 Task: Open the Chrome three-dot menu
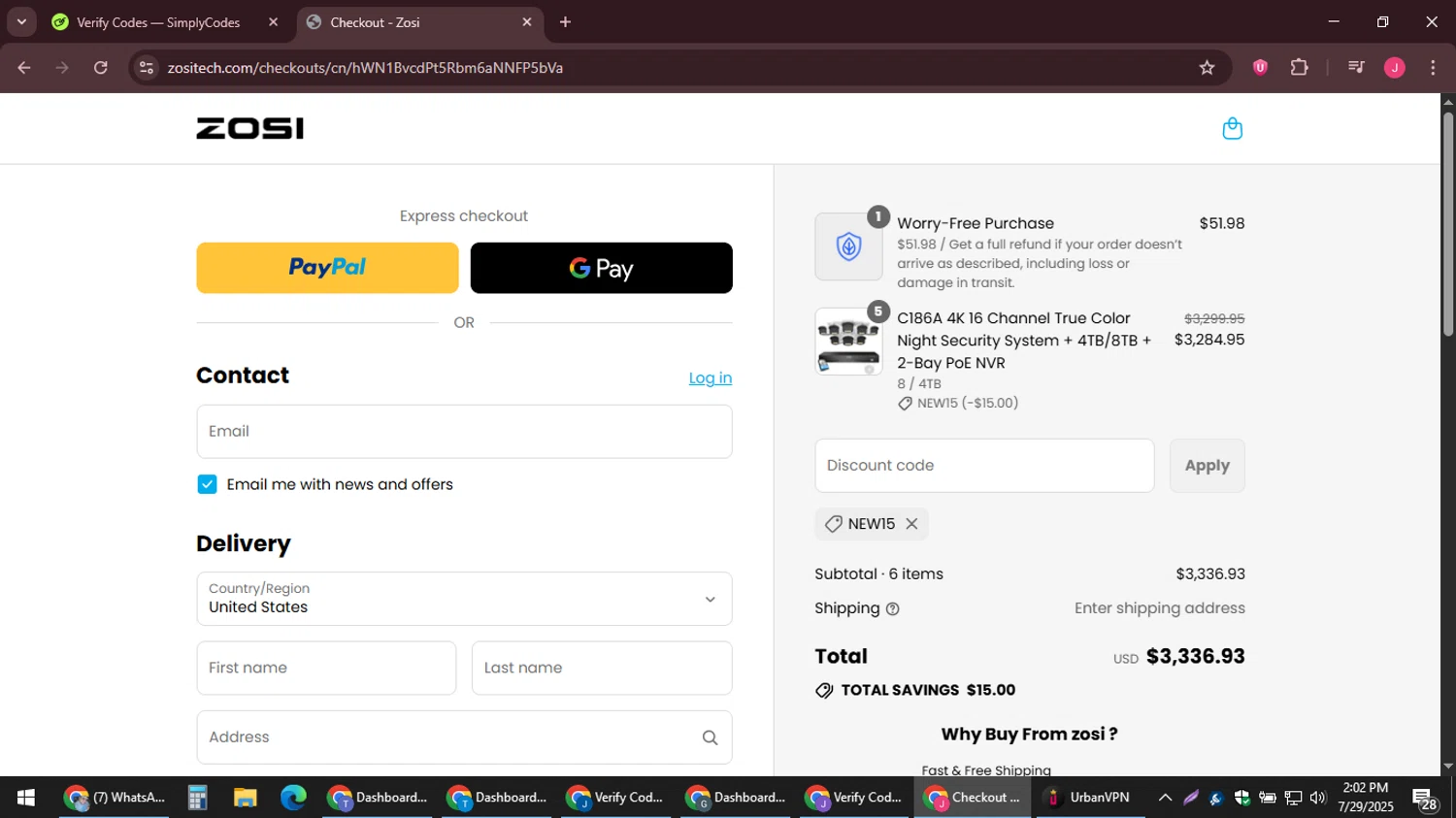click(1433, 68)
